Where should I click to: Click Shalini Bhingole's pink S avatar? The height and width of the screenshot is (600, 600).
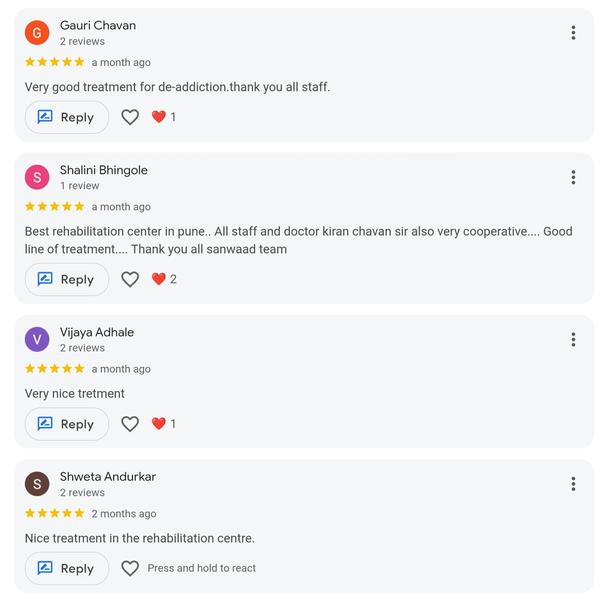tap(37, 178)
